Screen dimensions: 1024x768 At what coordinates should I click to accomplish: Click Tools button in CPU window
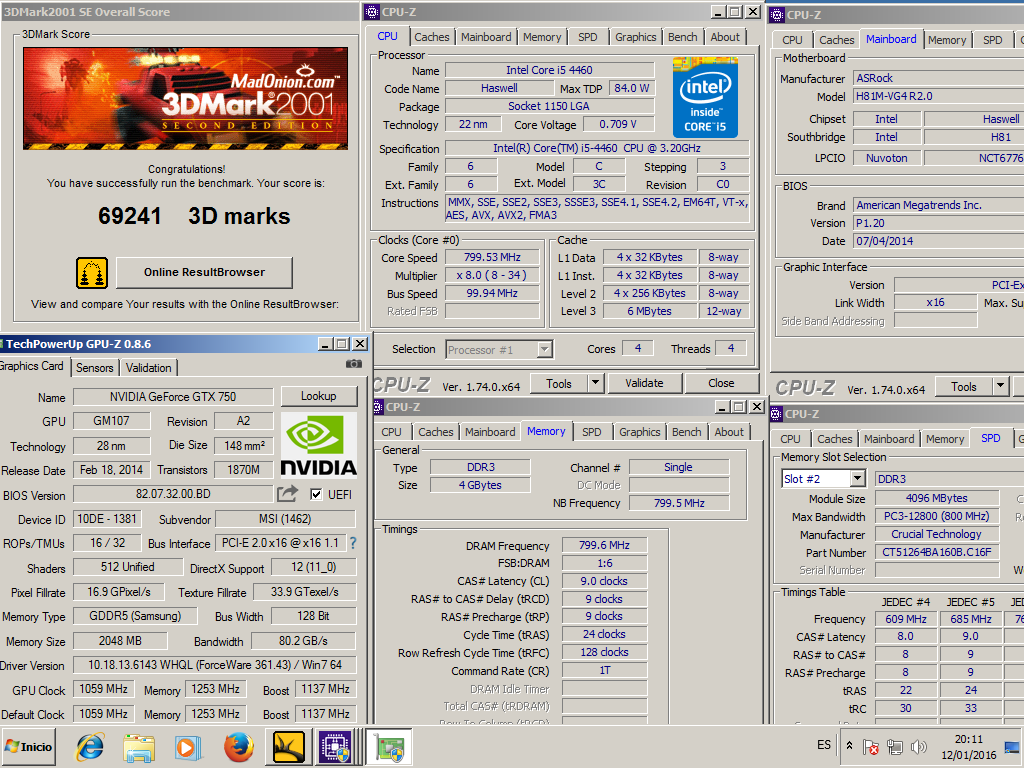559,383
